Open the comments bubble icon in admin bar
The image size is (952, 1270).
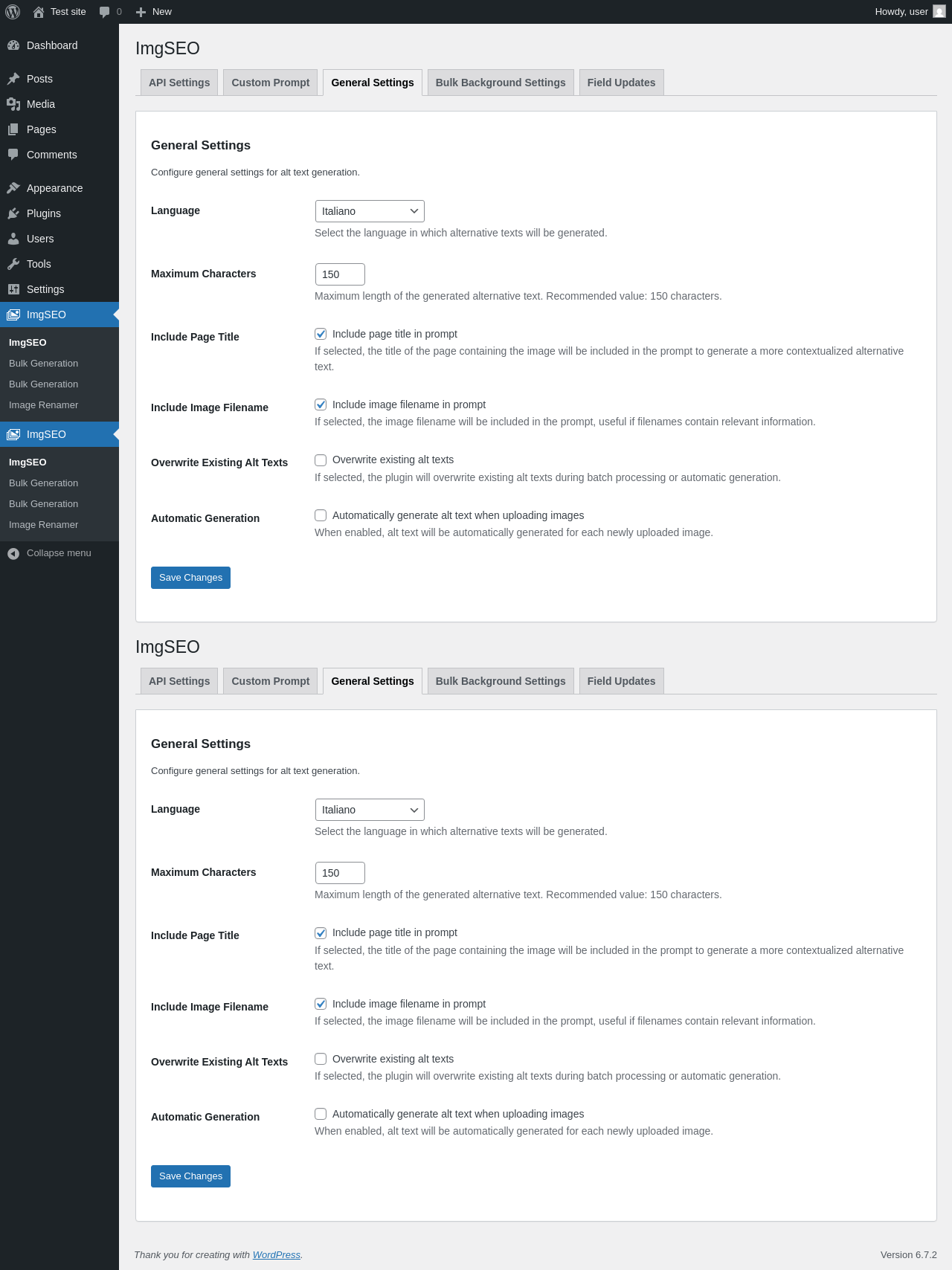coord(104,12)
